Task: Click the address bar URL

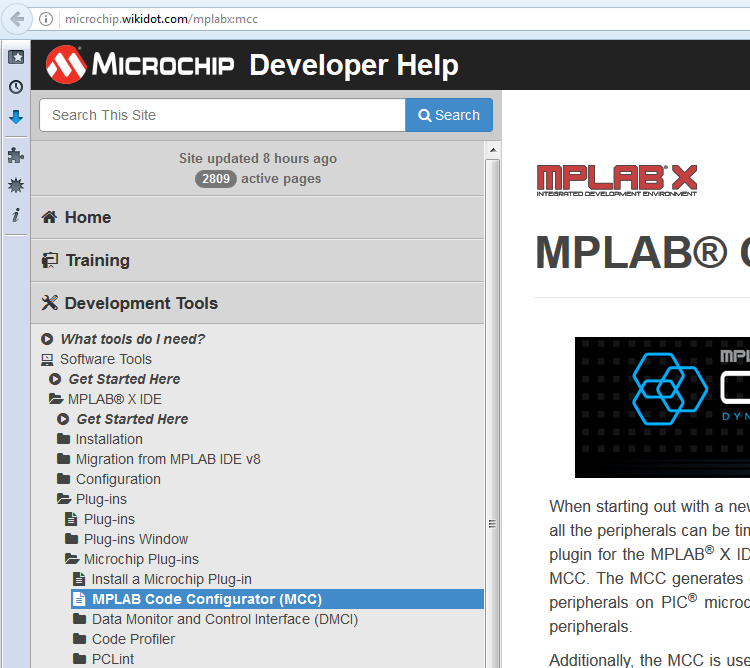Action: (162, 19)
